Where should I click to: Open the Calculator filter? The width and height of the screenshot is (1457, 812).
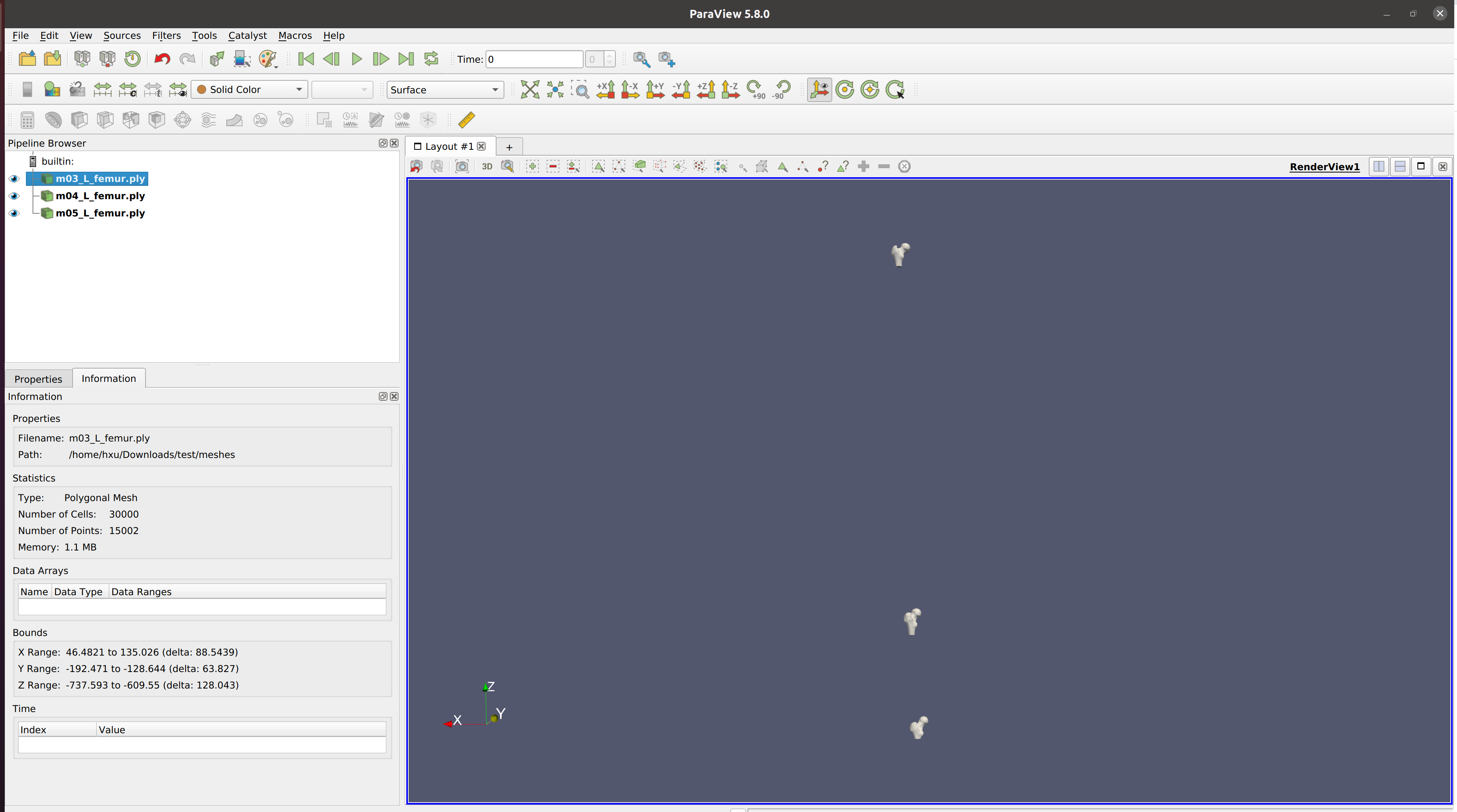pyautogui.click(x=27, y=120)
